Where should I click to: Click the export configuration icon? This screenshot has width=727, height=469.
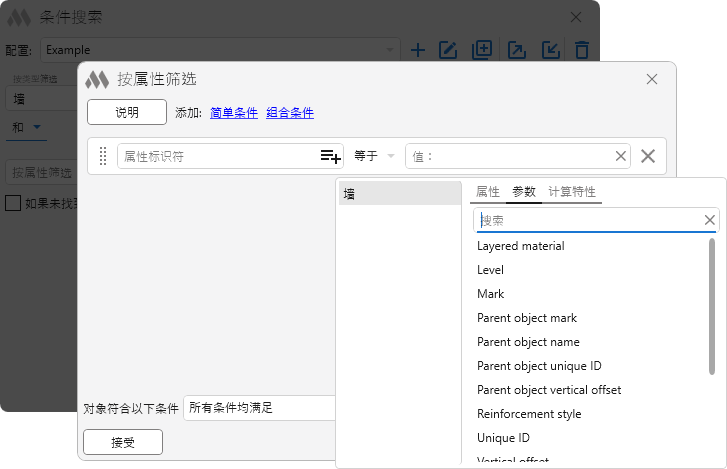point(517,50)
